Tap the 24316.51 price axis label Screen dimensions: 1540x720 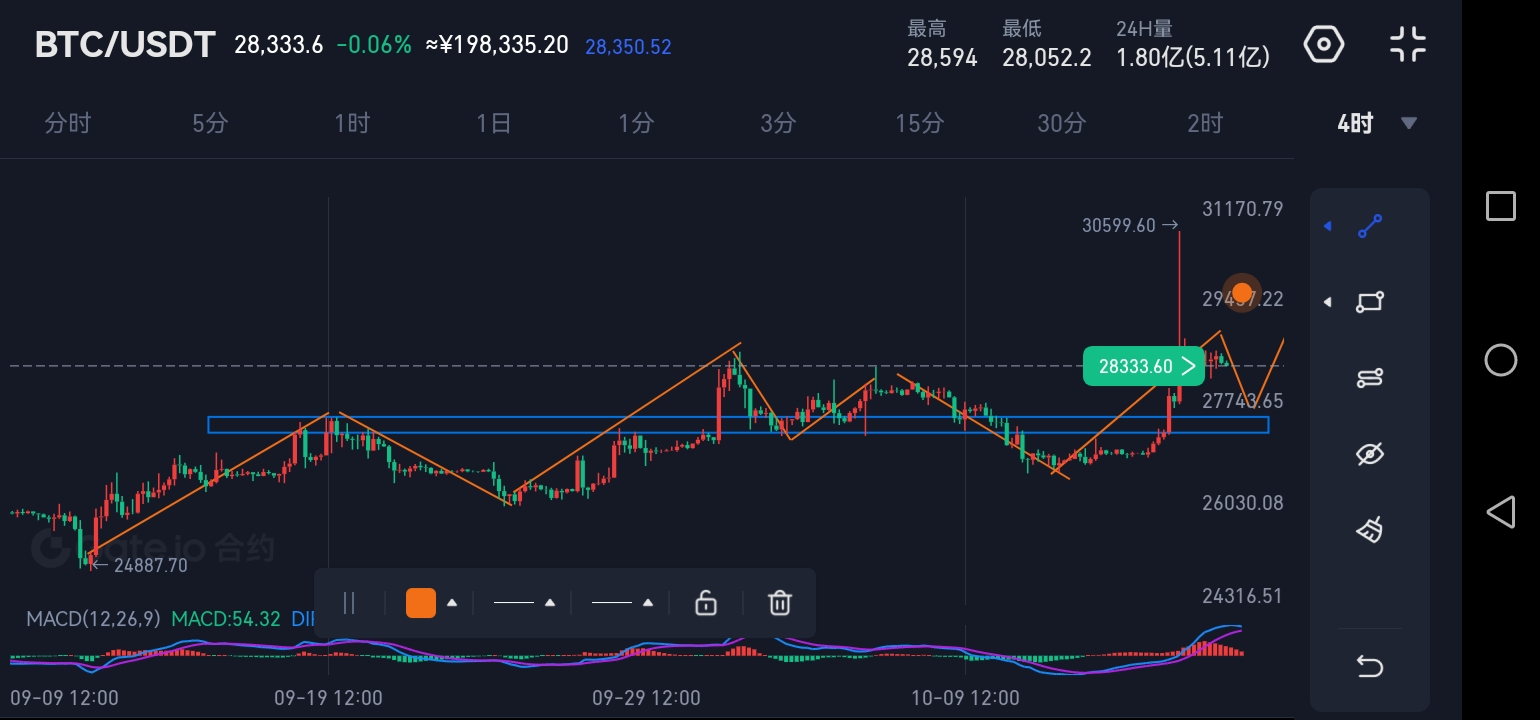coord(1243,596)
